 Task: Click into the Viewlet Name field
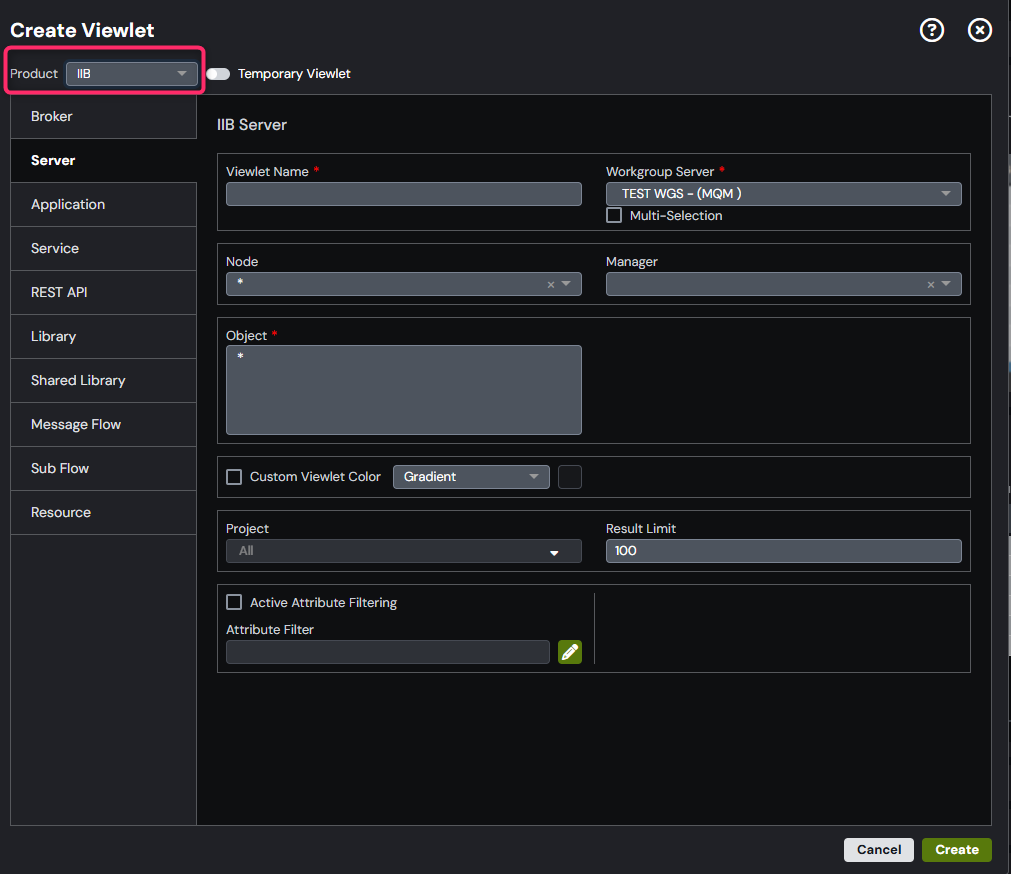tap(404, 194)
